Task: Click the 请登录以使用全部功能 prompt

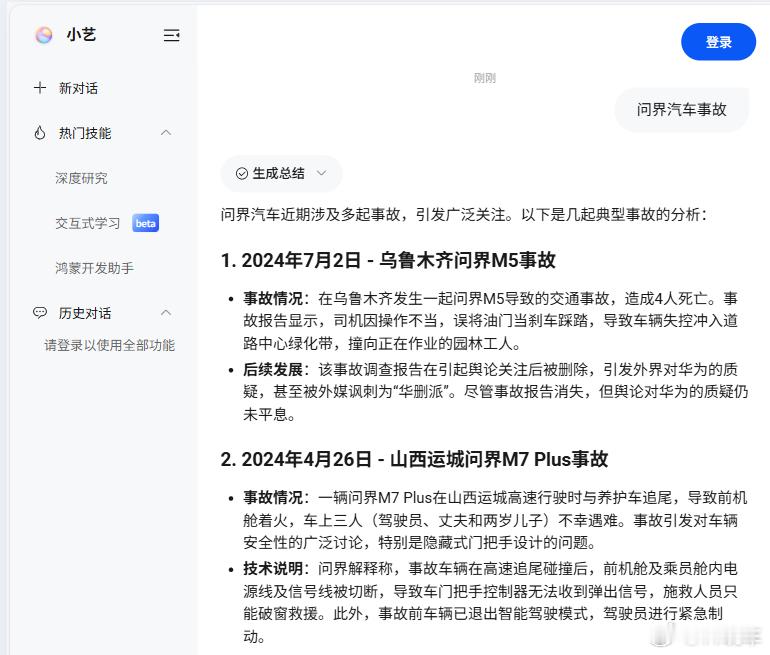Action: click(110, 345)
